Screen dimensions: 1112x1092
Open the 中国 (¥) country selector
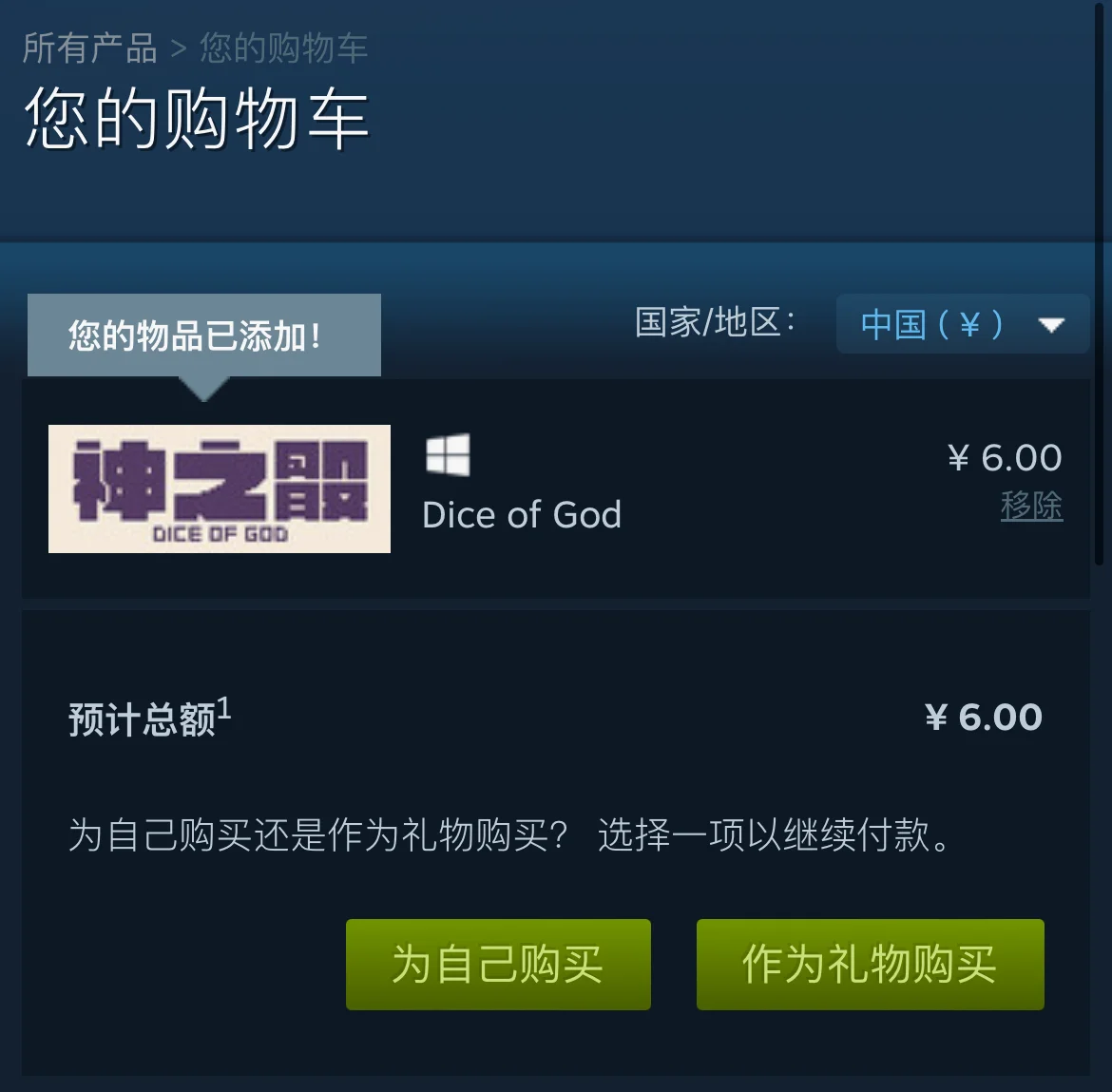tap(963, 324)
